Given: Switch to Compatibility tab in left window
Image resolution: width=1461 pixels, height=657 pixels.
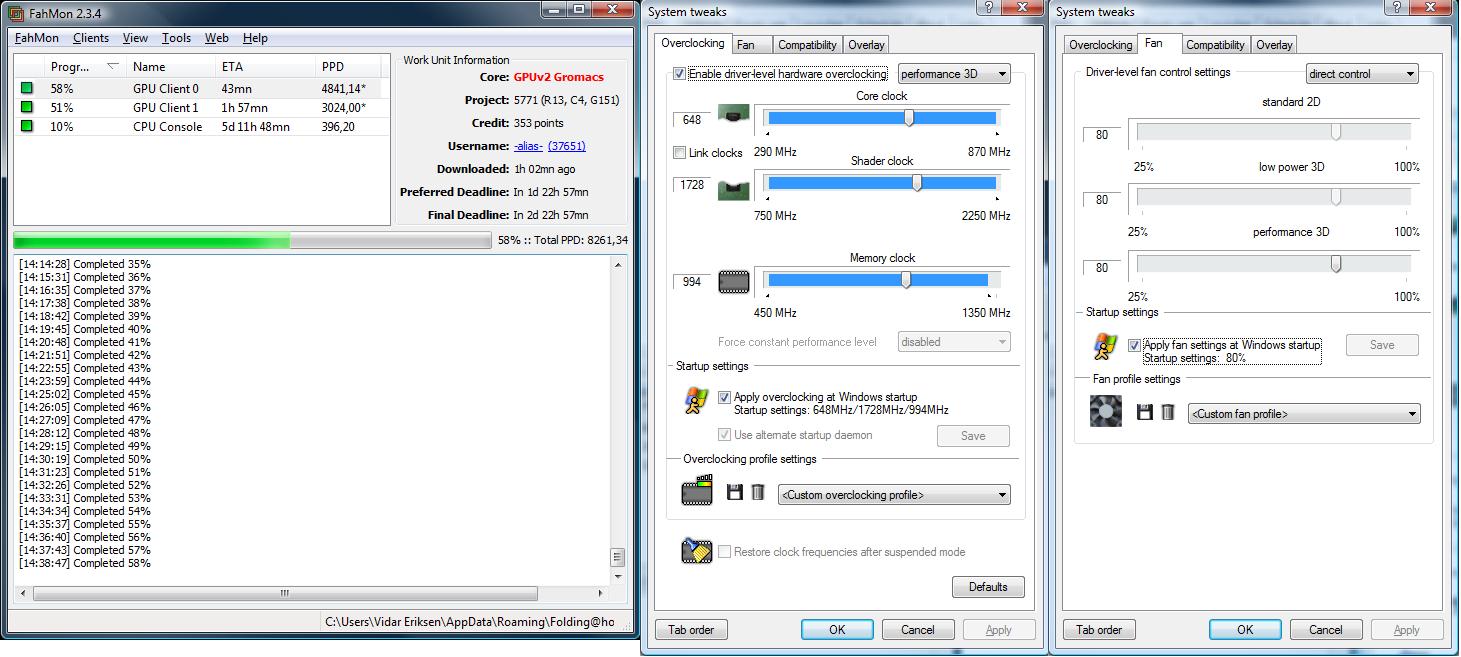Looking at the screenshot, I should click(807, 45).
